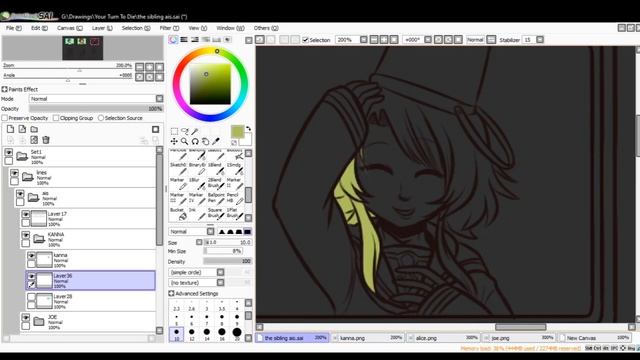This screenshot has width=640, height=360.
Task: Clear the selected layer
Action: click(x=34, y=140)
